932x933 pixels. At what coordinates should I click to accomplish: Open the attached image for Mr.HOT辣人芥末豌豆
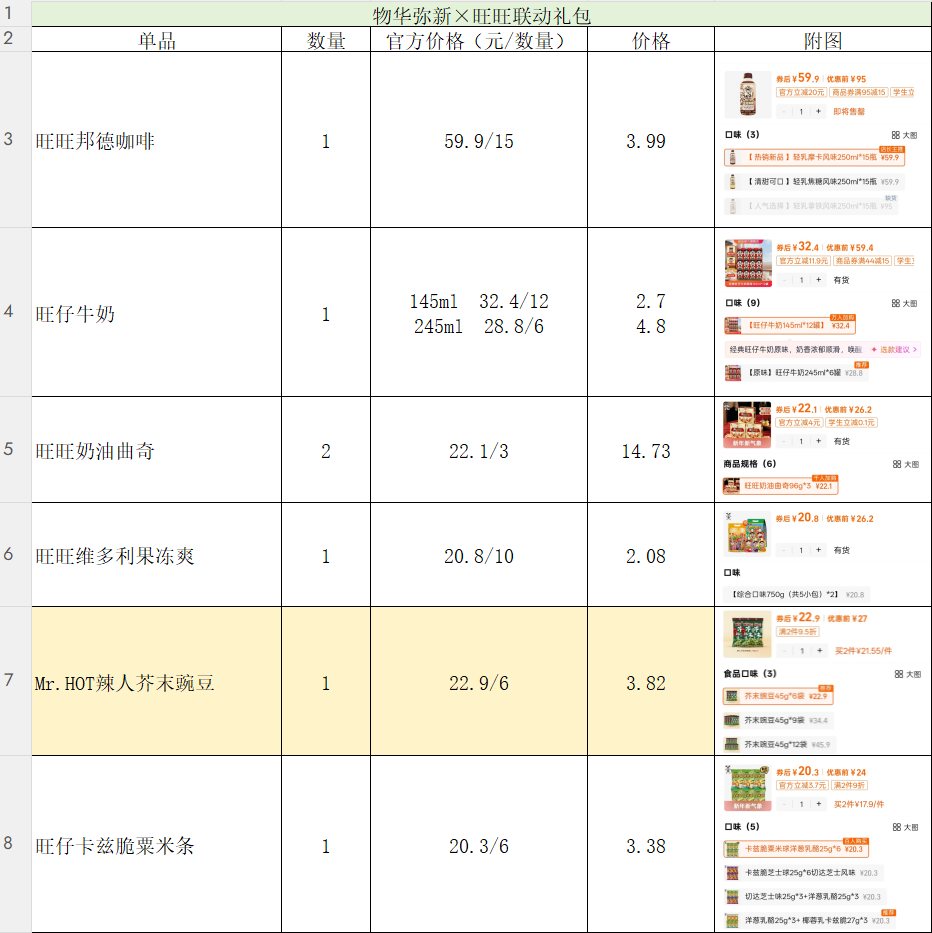coord(821,681)
